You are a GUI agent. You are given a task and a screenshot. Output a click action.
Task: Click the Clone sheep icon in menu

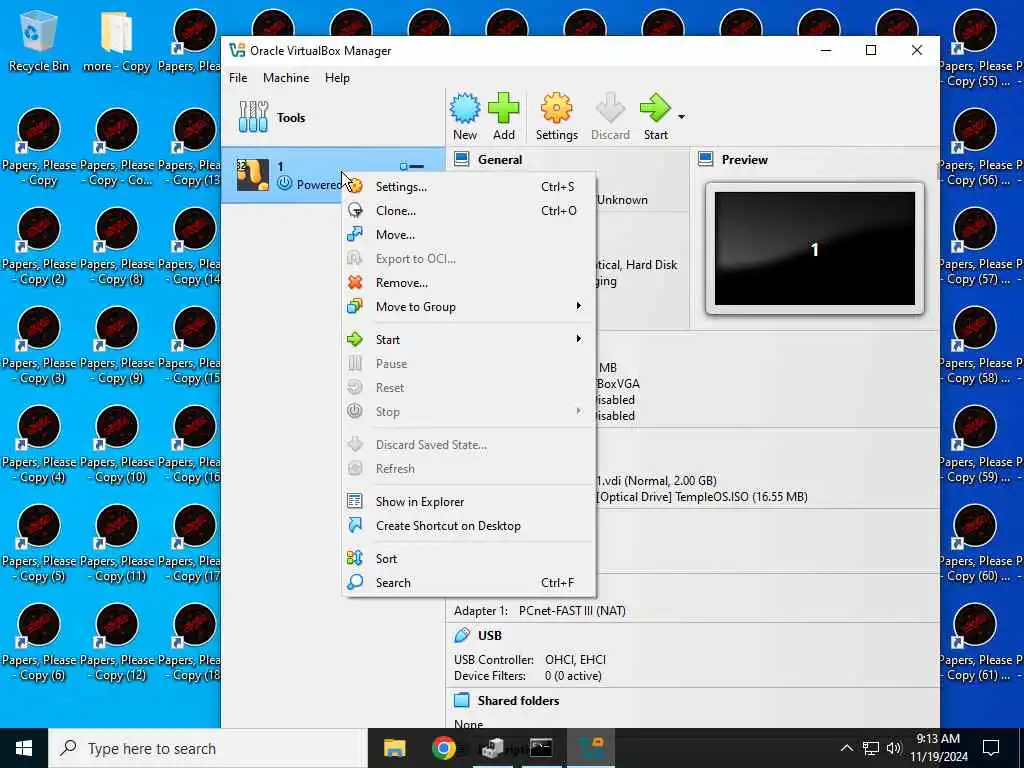click(x=355, y=210)
